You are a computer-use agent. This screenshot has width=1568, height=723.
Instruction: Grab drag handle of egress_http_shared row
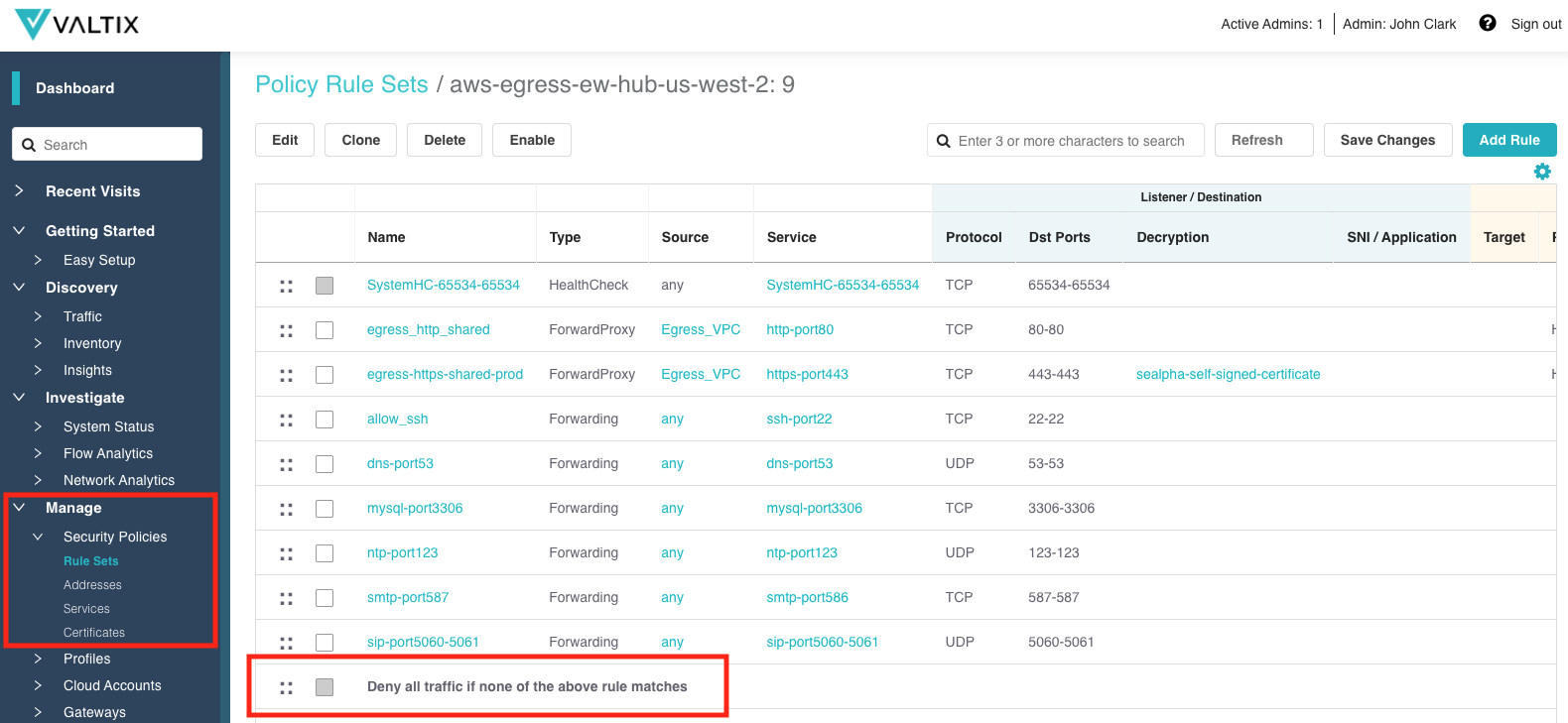[286, 330]
